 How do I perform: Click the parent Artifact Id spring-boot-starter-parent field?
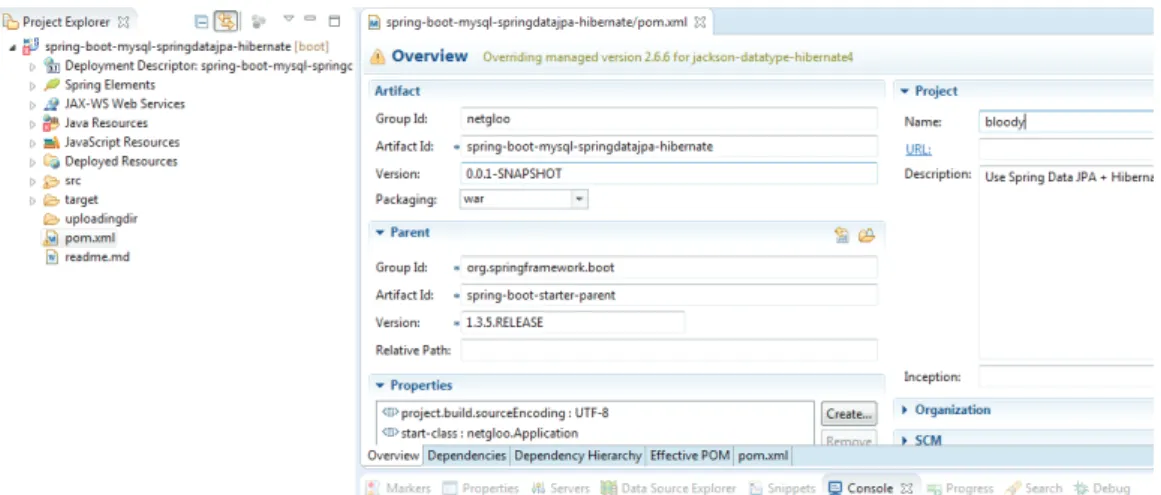click(669, 294)
